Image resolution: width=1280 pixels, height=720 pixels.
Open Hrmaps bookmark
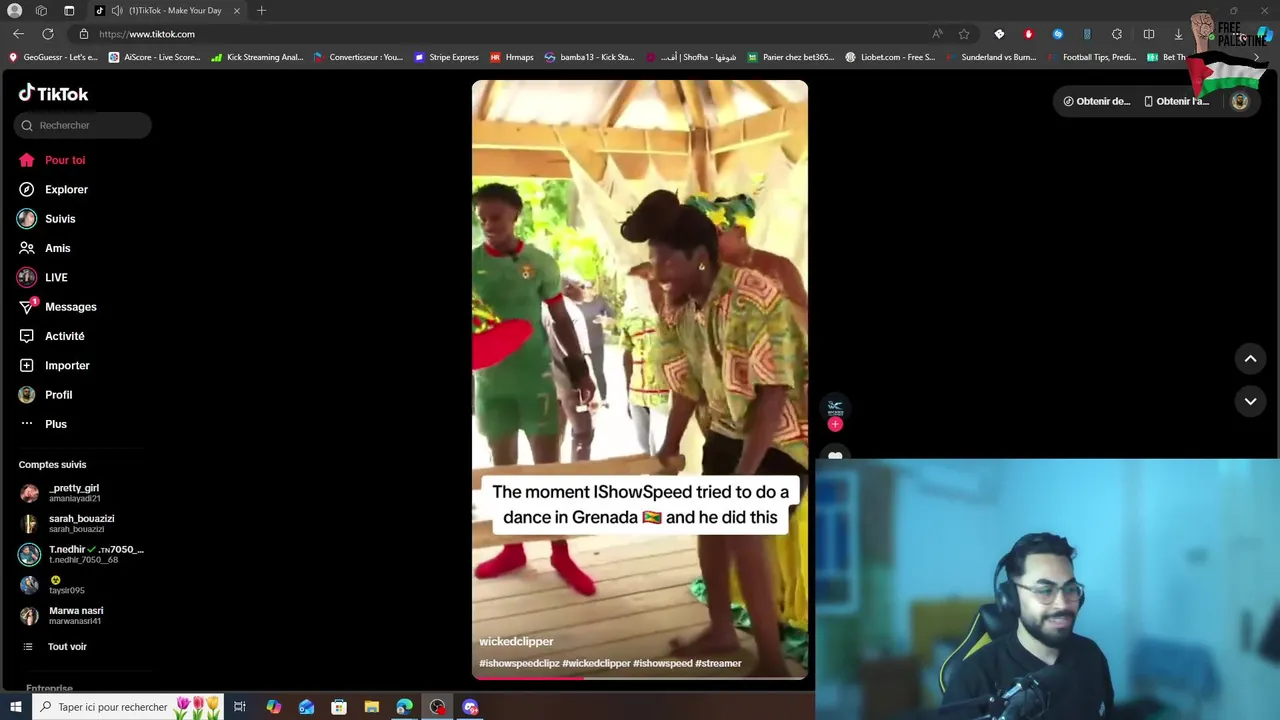point(511,57)
